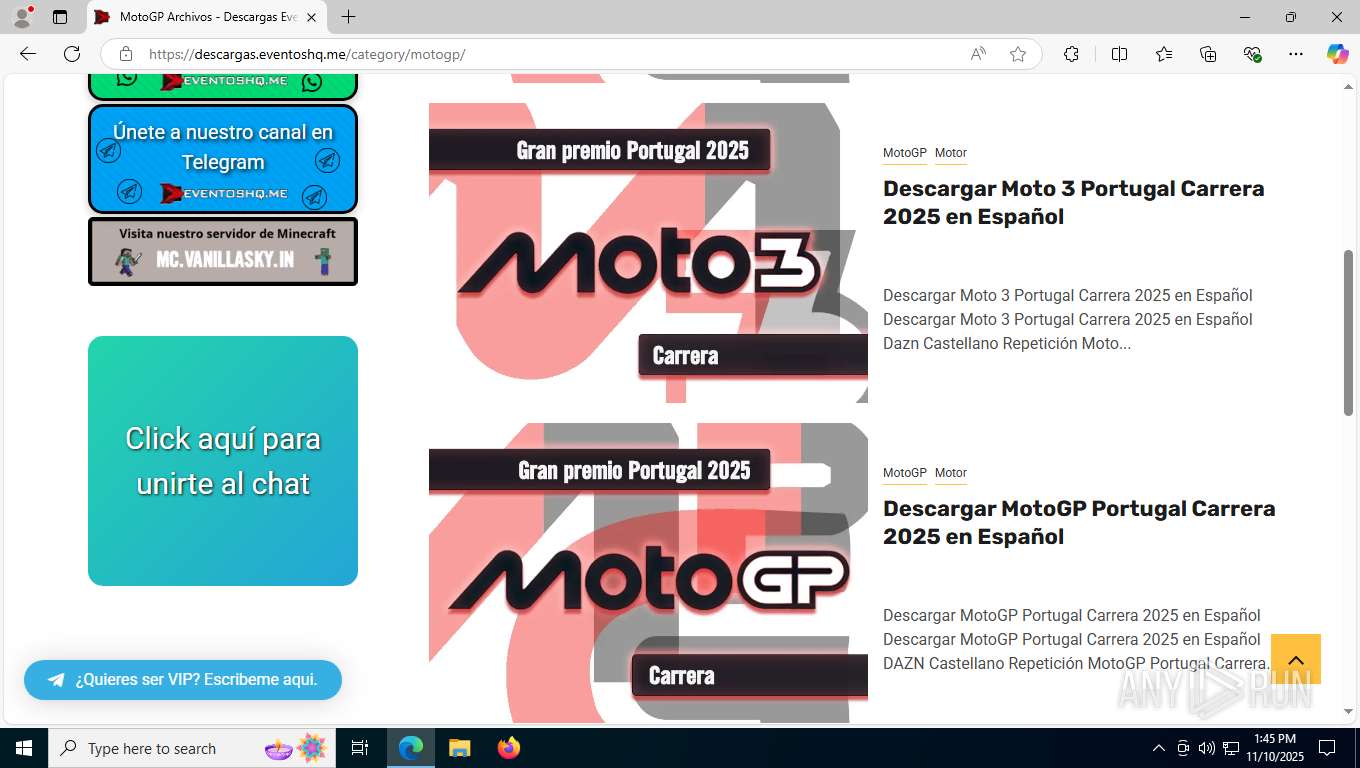Open a new browser tab
This screenshot has width=1360, height=768.
[x=348, y=17]
